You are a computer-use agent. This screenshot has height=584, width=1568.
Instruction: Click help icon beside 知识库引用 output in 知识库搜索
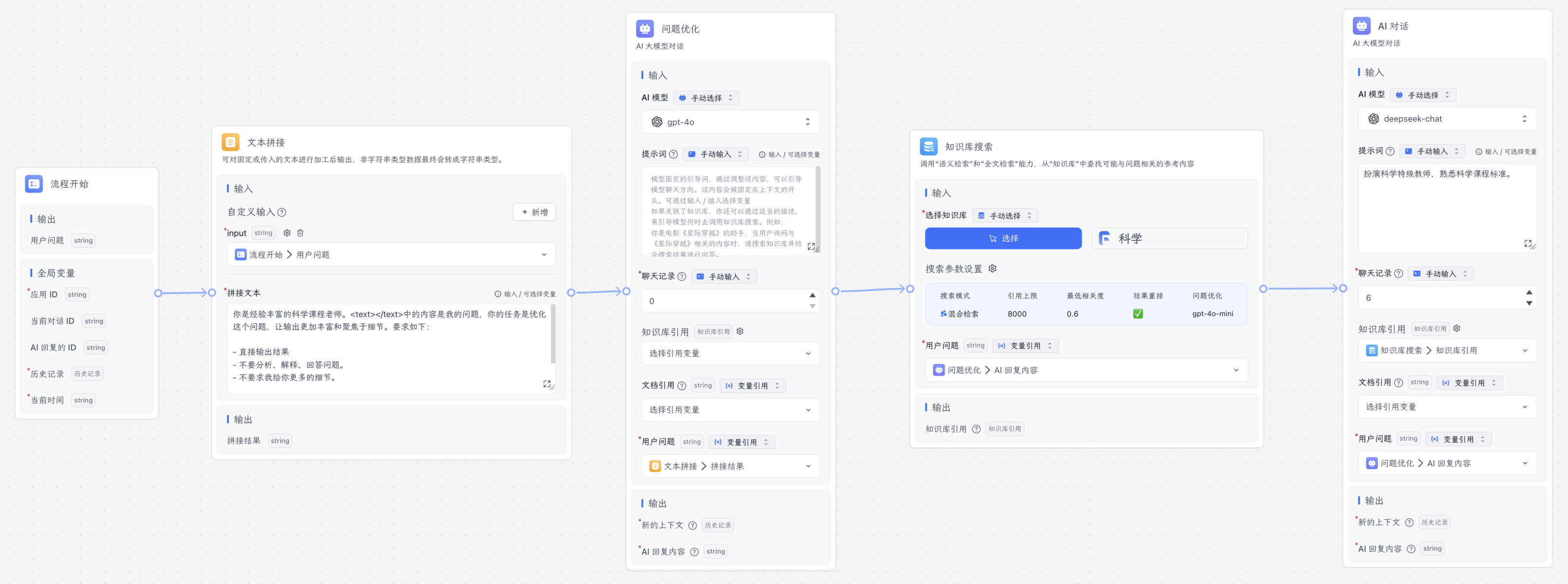coord(976,429)
